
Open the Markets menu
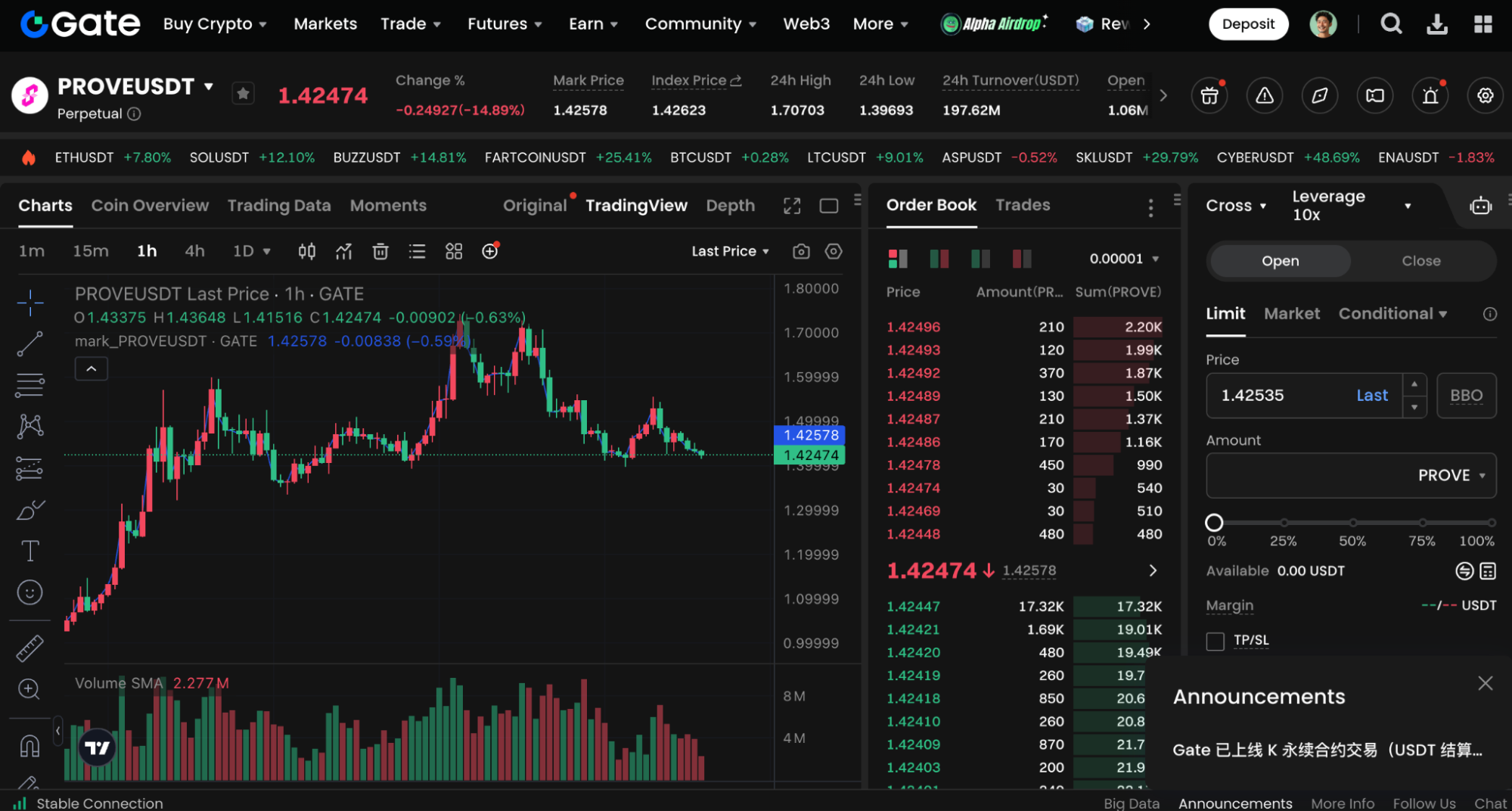(325, 24)
